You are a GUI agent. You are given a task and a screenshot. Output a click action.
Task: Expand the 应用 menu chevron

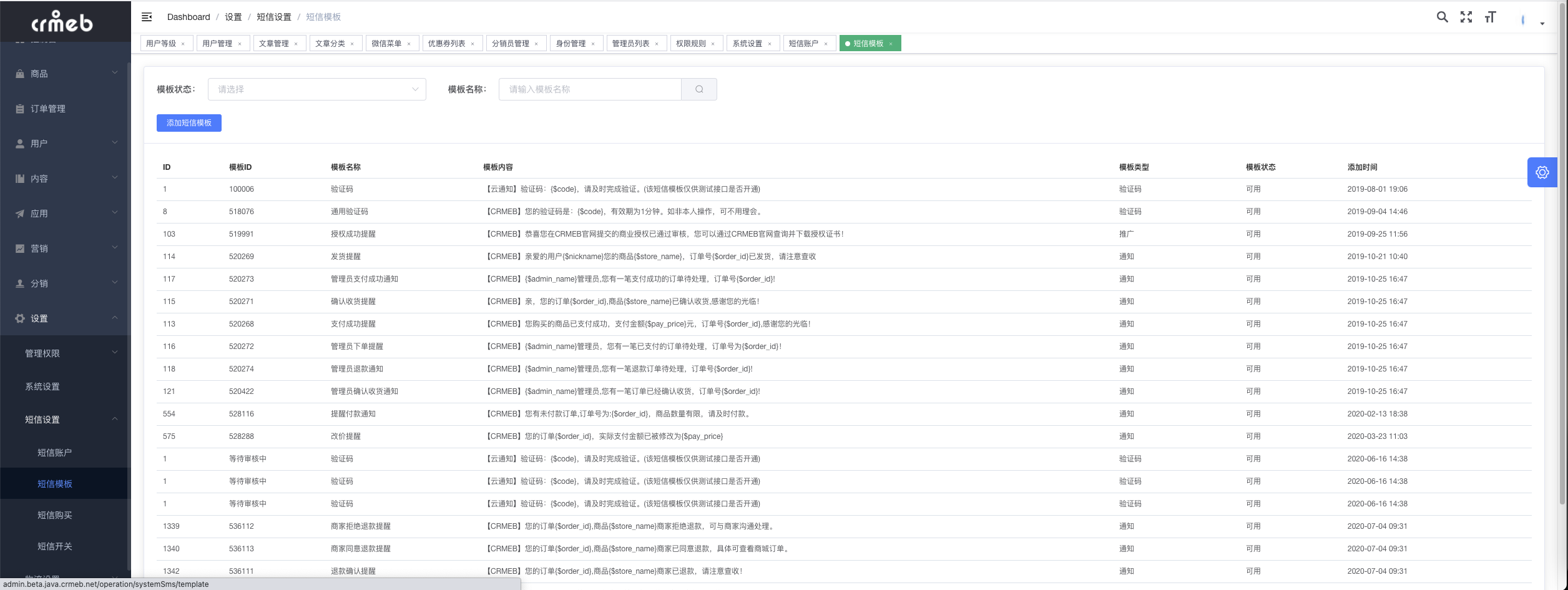(115, 213)
